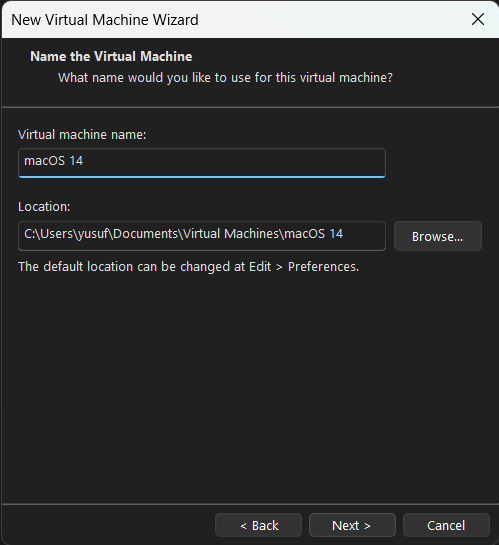Place cursor on 'macOS 14' in name field
The height and width of the screenshot is (545, 499).
point(53,161)
